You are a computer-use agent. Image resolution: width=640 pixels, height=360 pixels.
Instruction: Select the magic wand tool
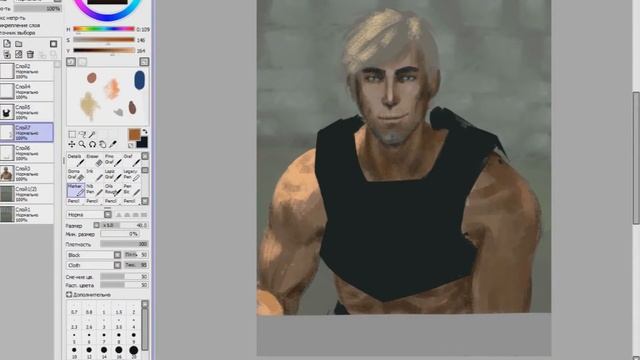coord(92,134)
